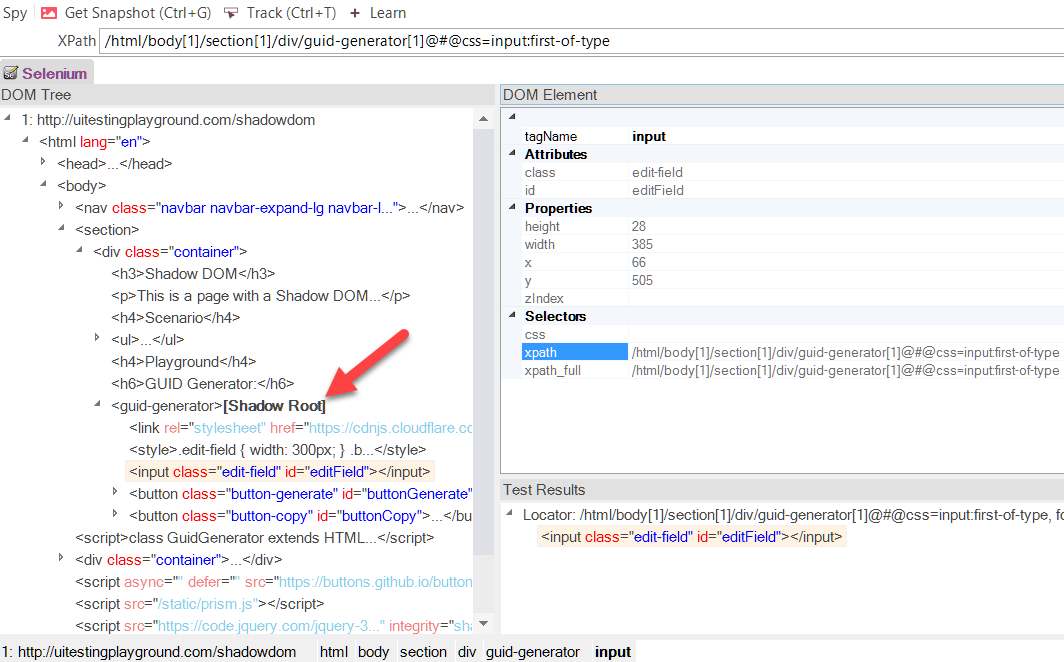Screen dimensions: 1064x662
Task: Click the xpath_full selector row
Action: pos(552,370)
